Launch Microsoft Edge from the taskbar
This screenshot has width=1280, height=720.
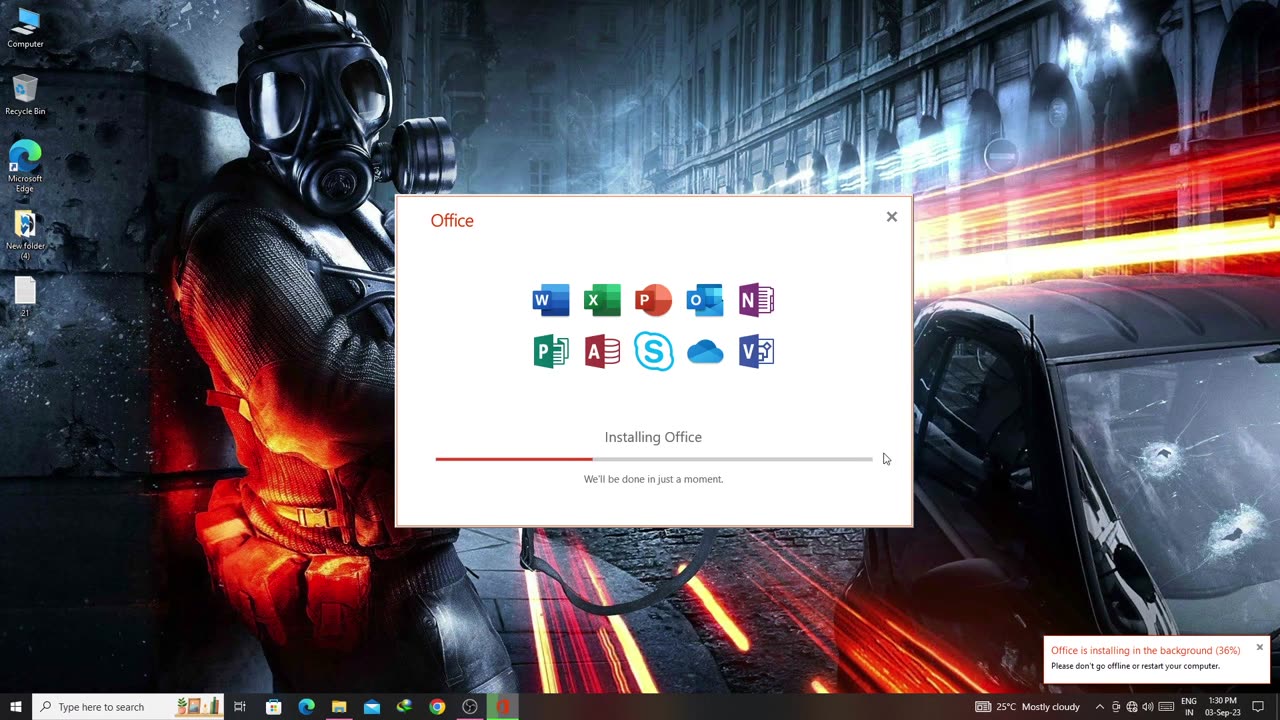point(306,707)
